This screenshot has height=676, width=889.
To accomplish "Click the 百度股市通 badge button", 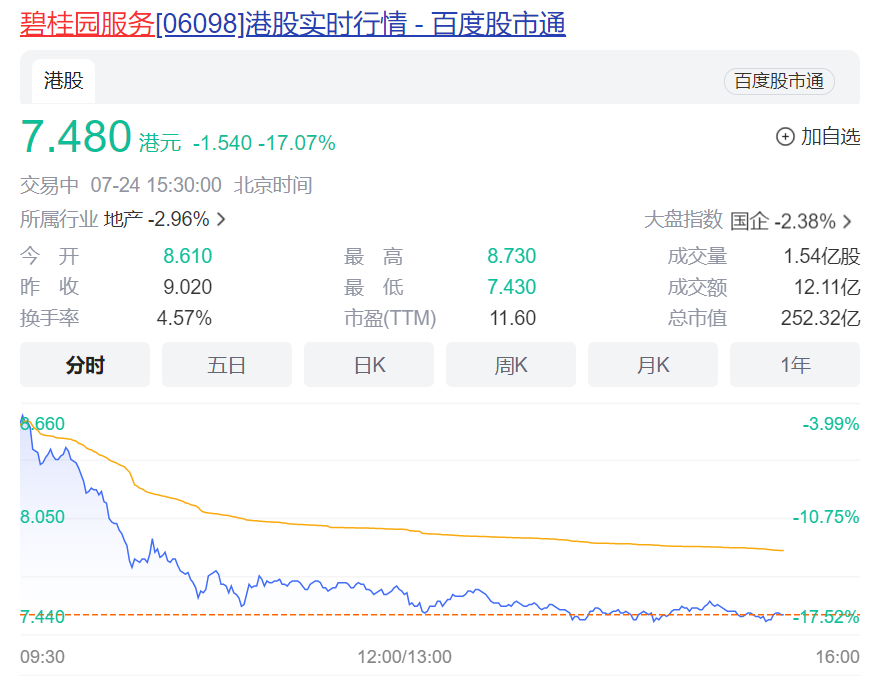I will tap(779, 81).
